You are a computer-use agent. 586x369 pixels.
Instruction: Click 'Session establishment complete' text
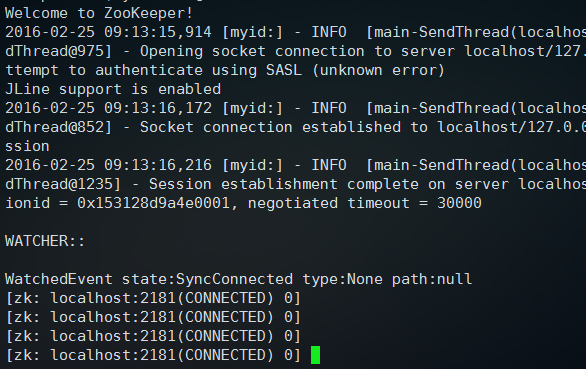click(284, 184)
